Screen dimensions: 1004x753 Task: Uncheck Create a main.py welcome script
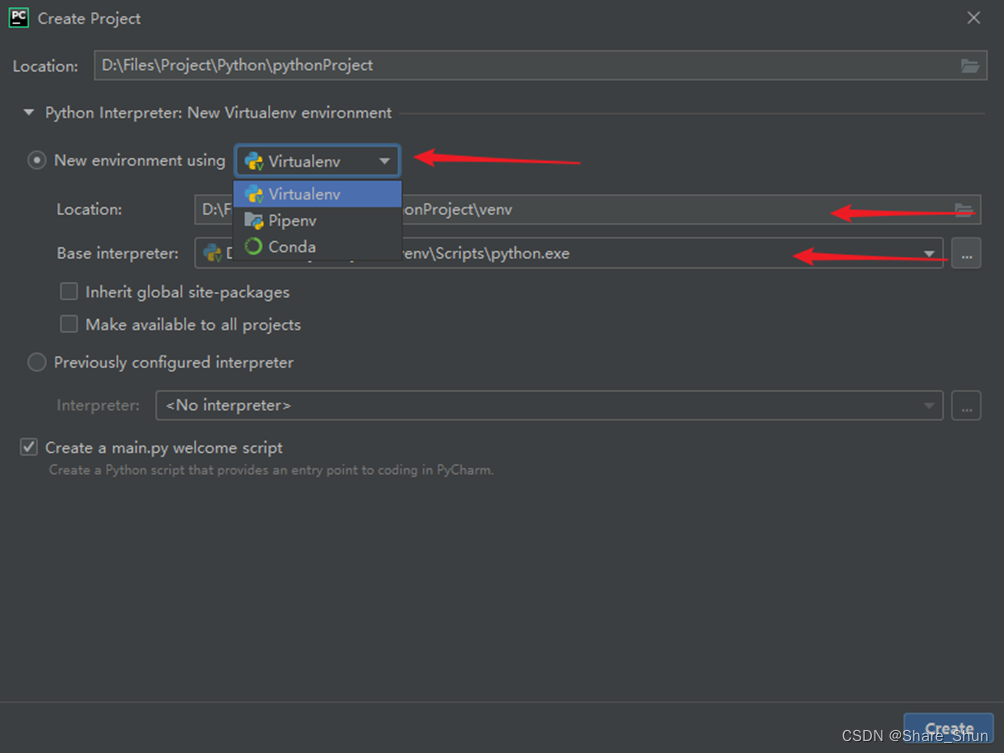(29, 447)
